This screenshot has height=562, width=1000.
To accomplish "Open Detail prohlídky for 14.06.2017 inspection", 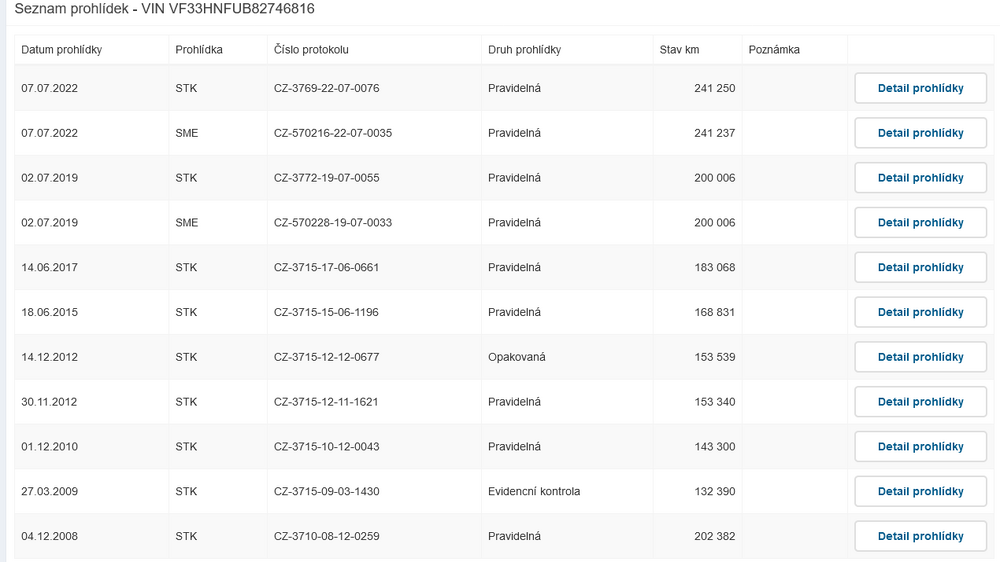I will 920,267.
